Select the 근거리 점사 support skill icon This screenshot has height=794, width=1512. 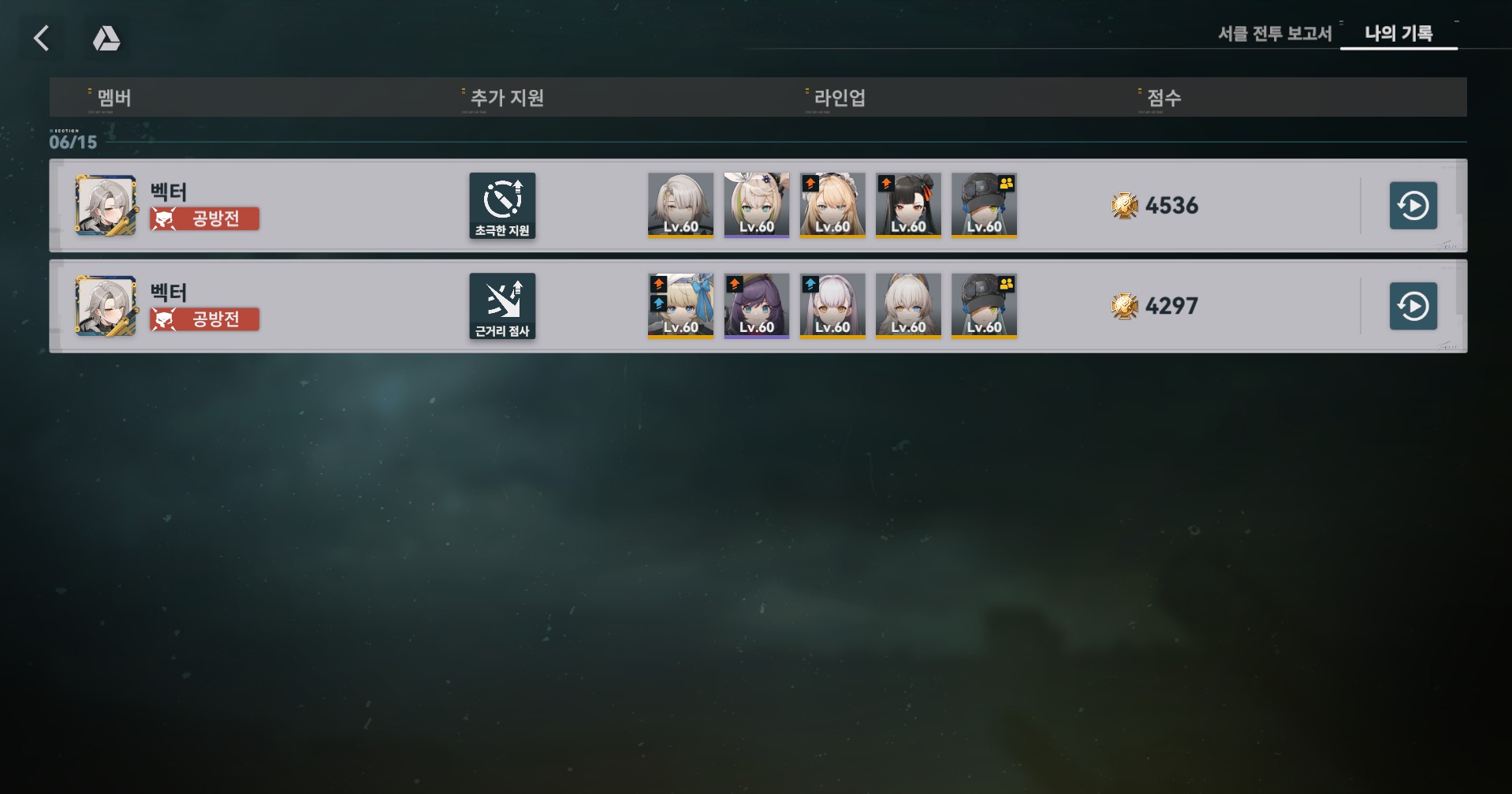502,306
